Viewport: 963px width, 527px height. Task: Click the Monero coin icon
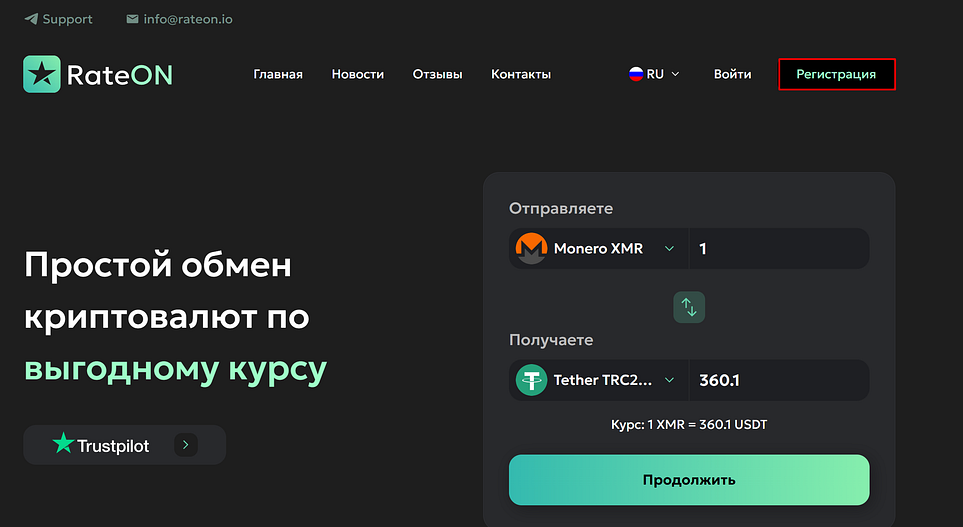pyautogui.click(x=531, y=248)
